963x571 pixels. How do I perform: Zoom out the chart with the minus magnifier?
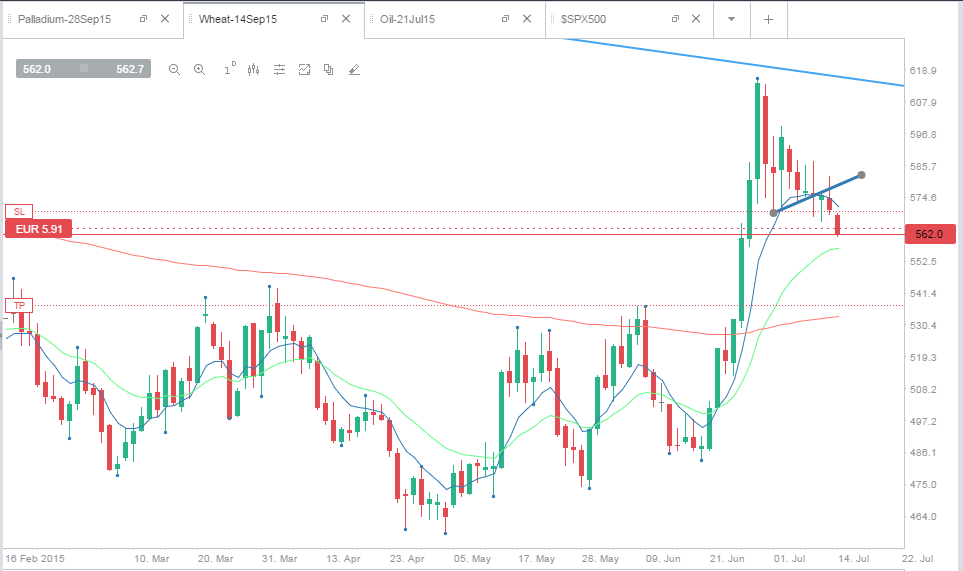point(174,70)
